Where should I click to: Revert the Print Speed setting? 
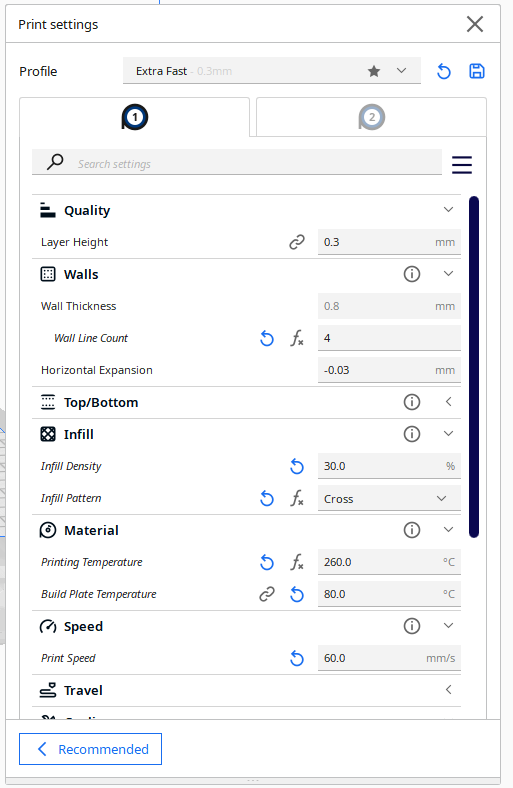(297, 658)
